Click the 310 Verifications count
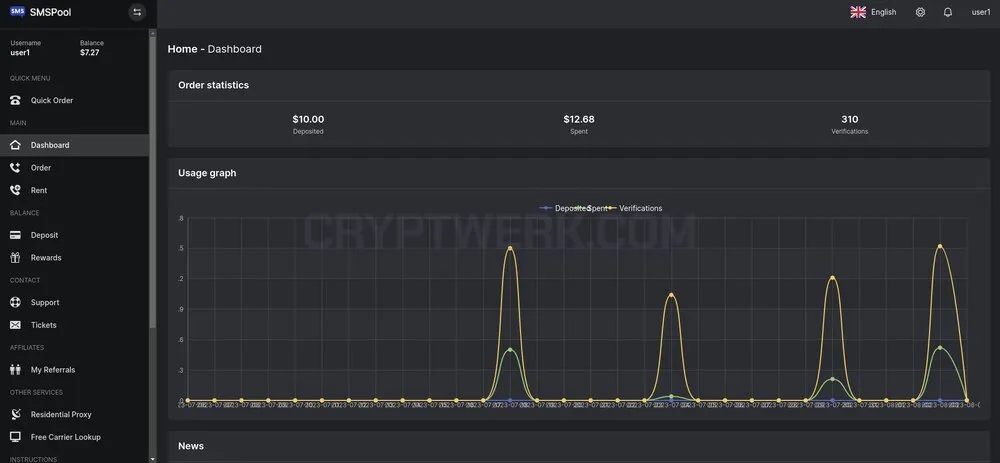This screenshot has width=1000, height=463. (x=849, y=119)
